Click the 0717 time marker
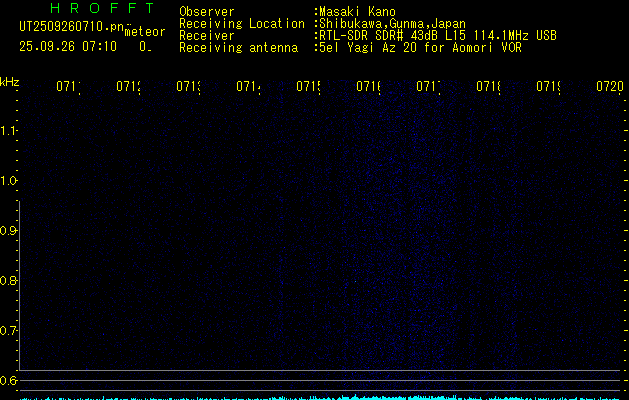 point(428,87)
